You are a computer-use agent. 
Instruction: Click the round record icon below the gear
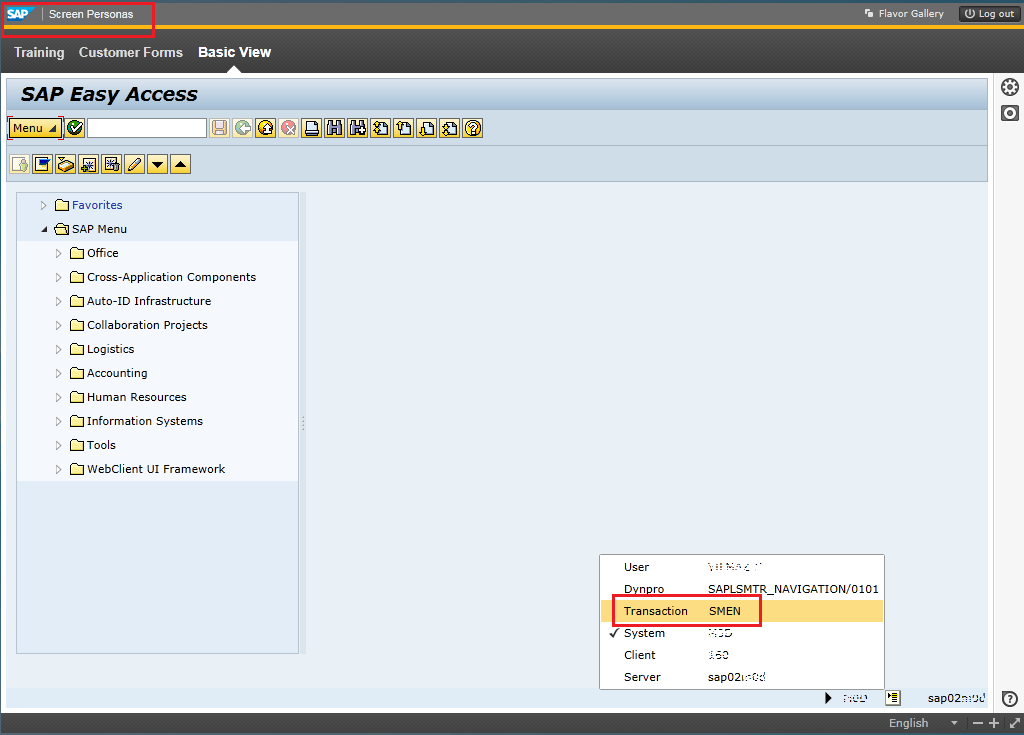tap(1010, 113)
